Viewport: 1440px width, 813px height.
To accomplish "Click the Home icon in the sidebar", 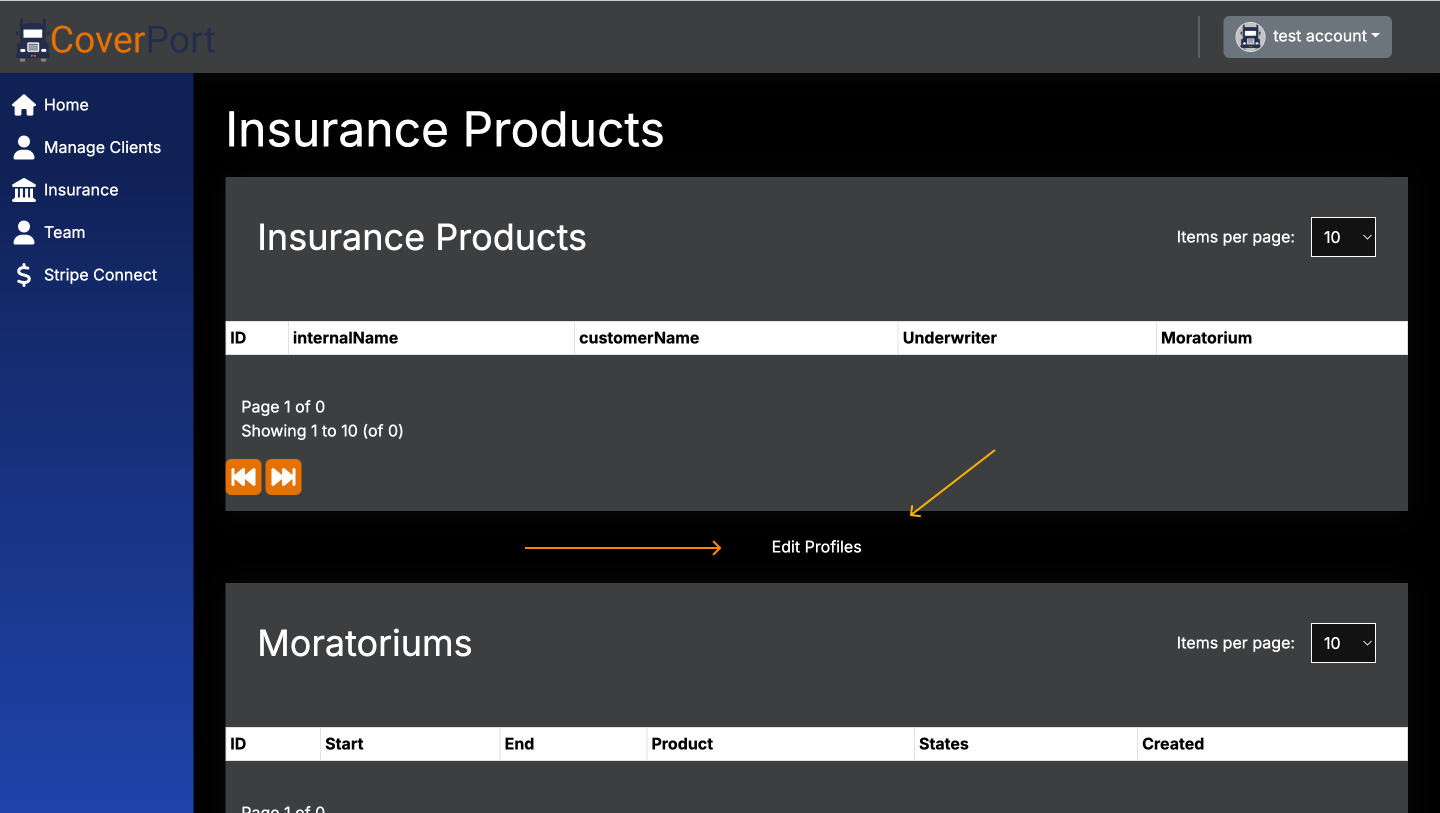I will pyautogui.click(x=24, y=104).
